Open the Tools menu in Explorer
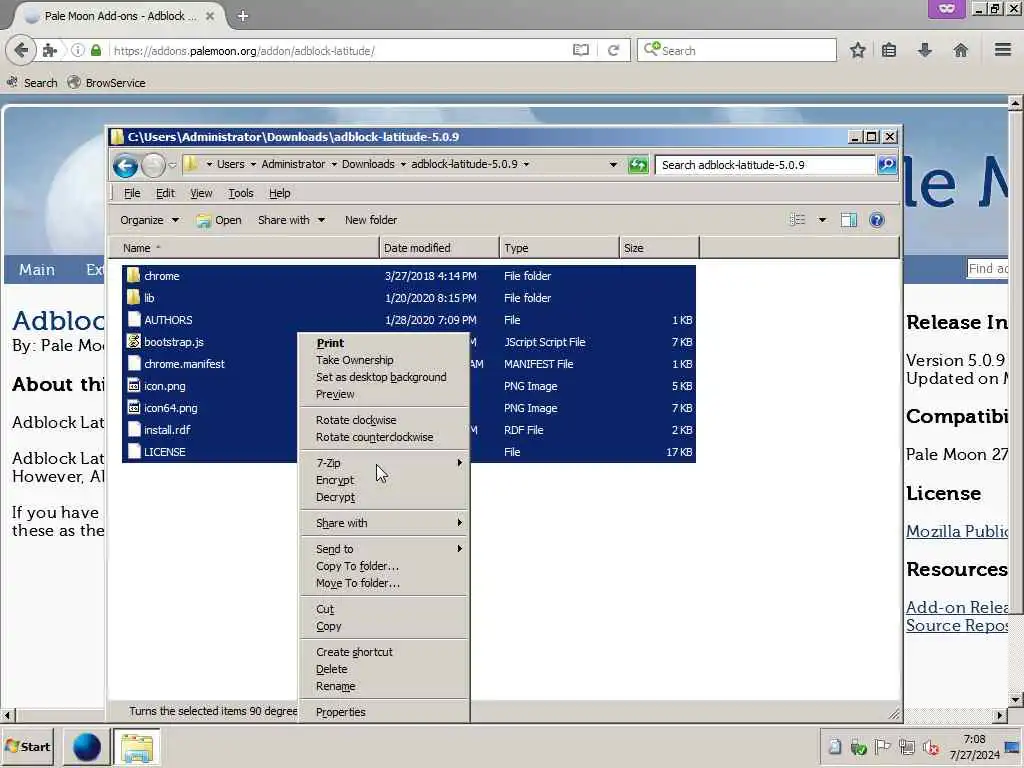The width and height of the screenshot is (1024, 768). tap(240, 193)
